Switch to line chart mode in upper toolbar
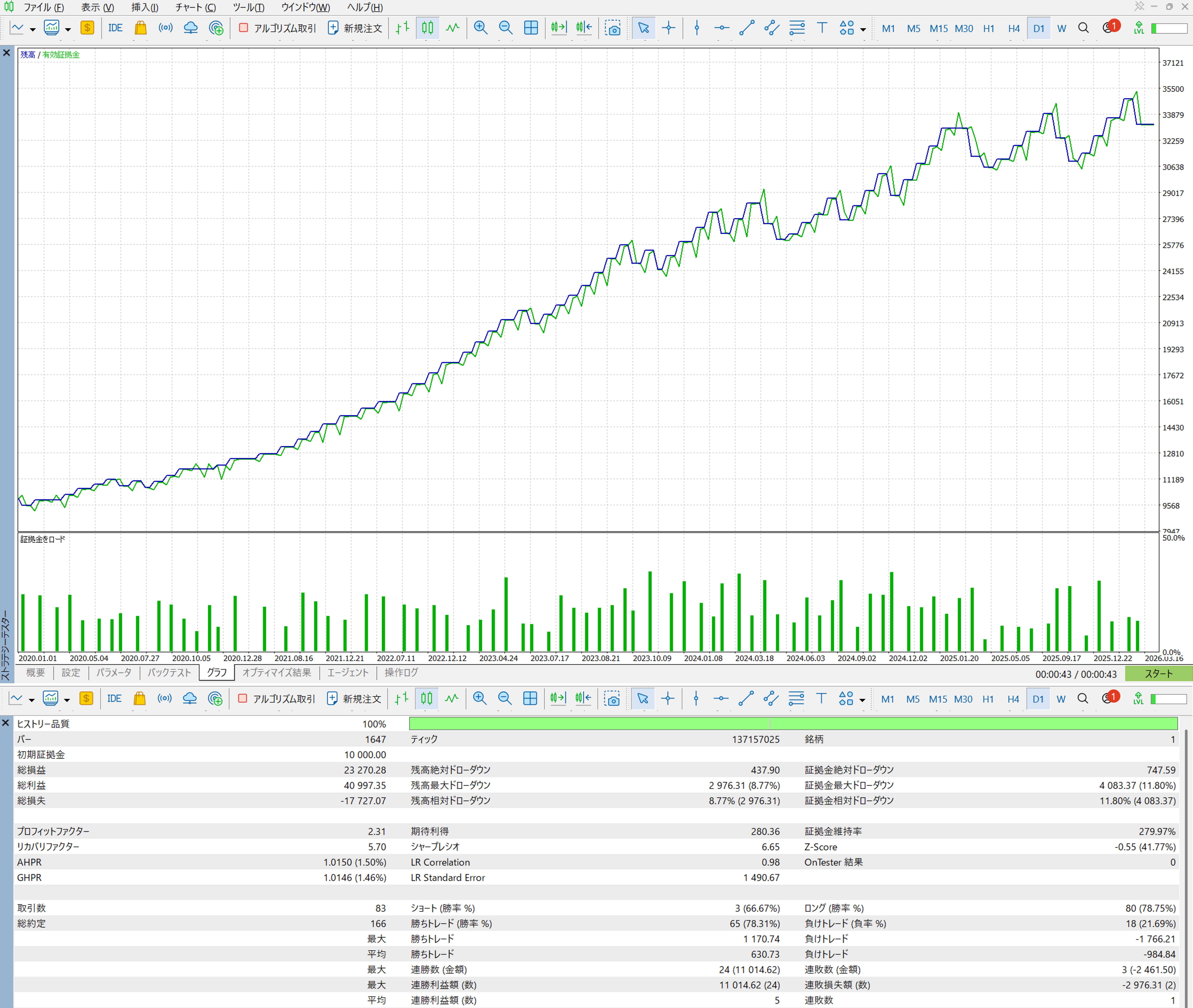The width and height of the screenshot is (1193, 1008). pos(453,28)
